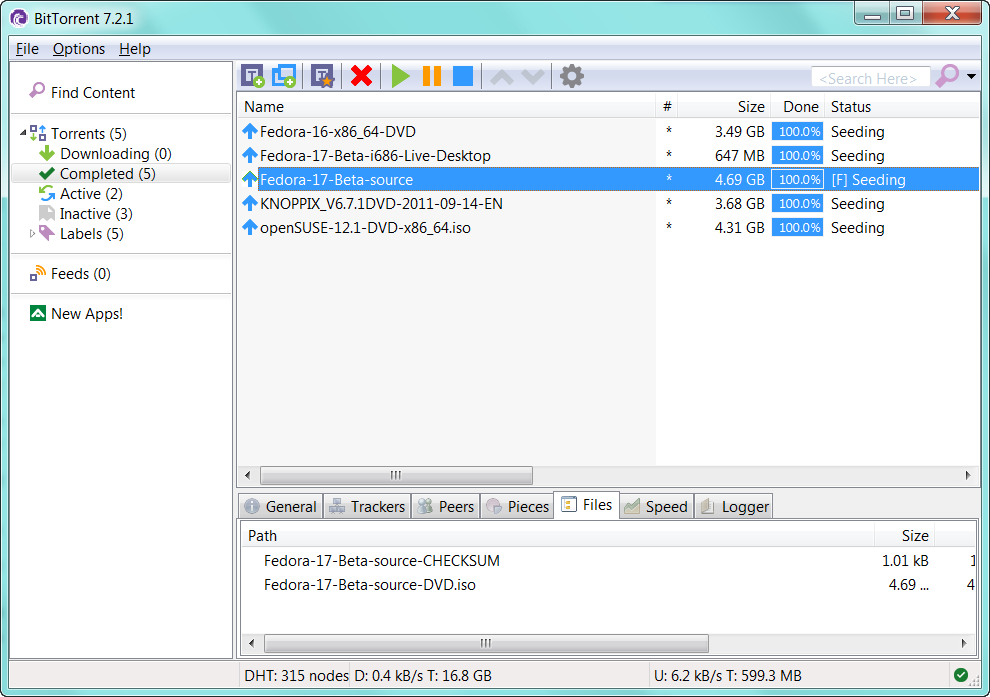Click the Add Torrent toolbar icon
Viewport: 990px width, 697px height.
pos(253,76)
